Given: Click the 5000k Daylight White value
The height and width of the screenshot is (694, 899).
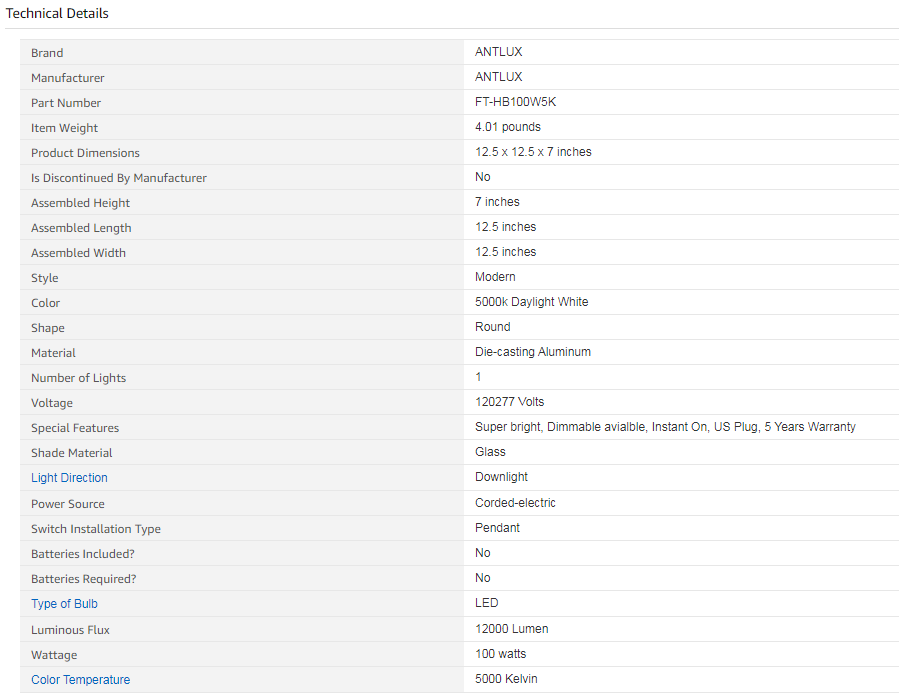Looking at the screenshot, I should (x=531, y=302).
